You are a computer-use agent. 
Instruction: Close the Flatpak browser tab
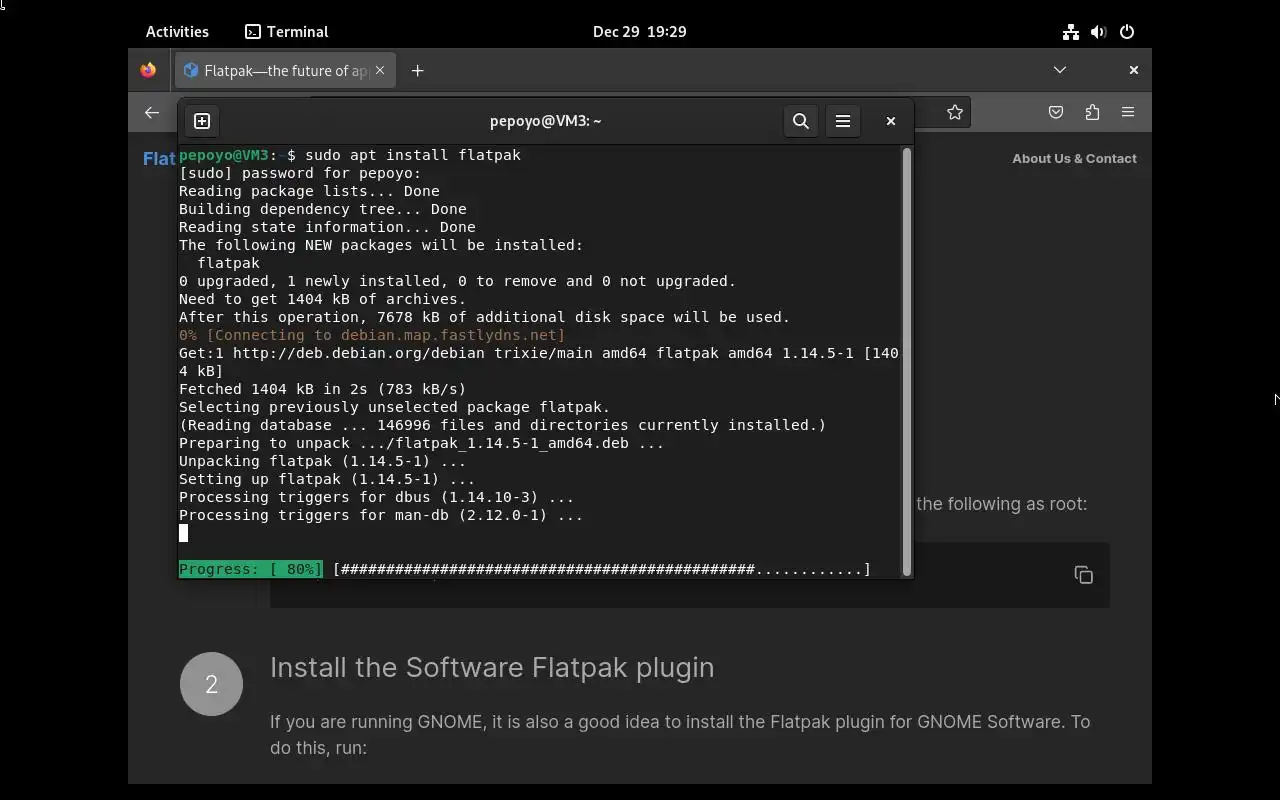[380, 70]
